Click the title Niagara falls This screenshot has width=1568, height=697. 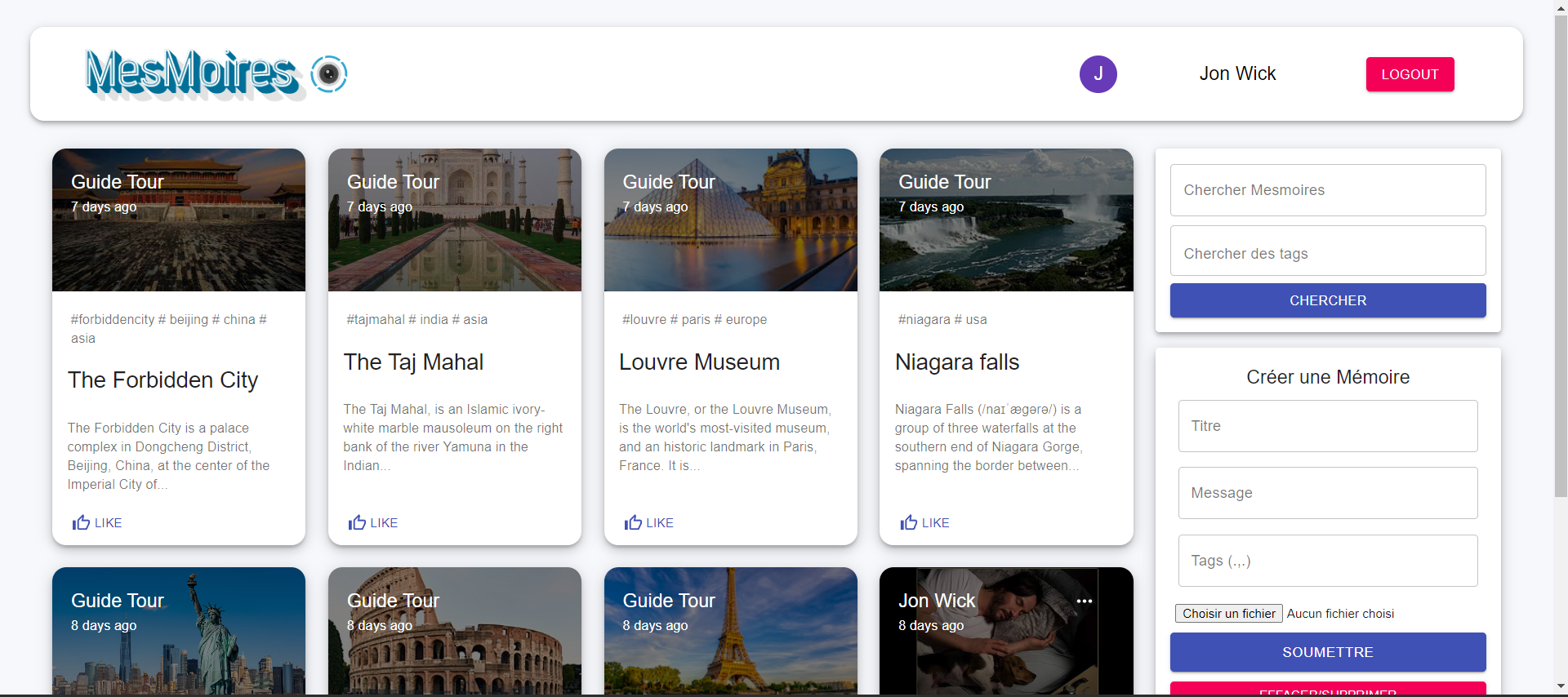[x=957, y=362]
